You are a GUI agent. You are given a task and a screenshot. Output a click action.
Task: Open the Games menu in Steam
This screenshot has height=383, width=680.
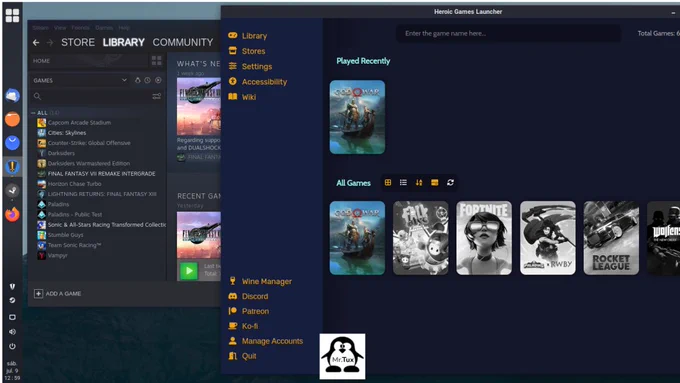point(104,28)
